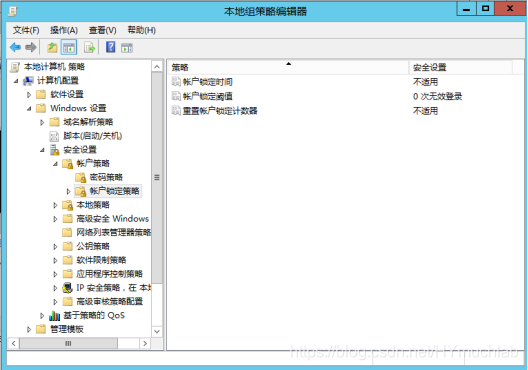
Task: Click the 帐户锁定策略 folder icon
Action: [80, 191]
